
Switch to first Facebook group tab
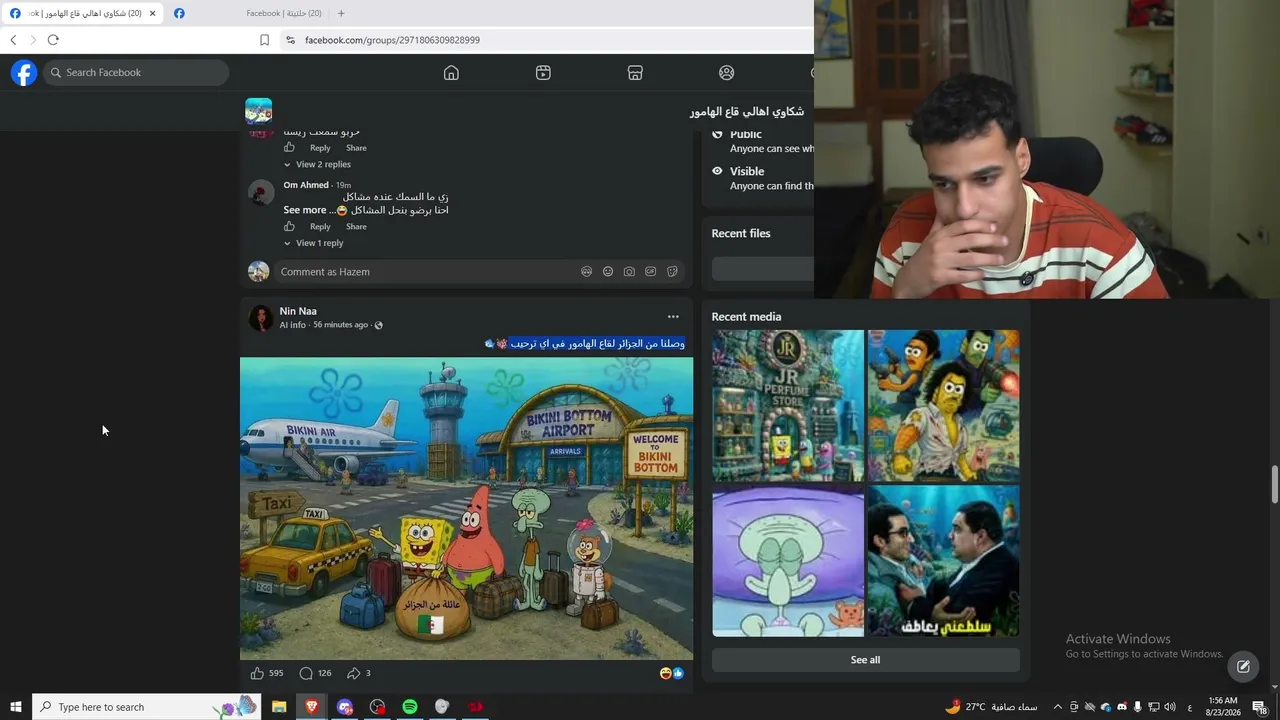[x=82, y=13]
